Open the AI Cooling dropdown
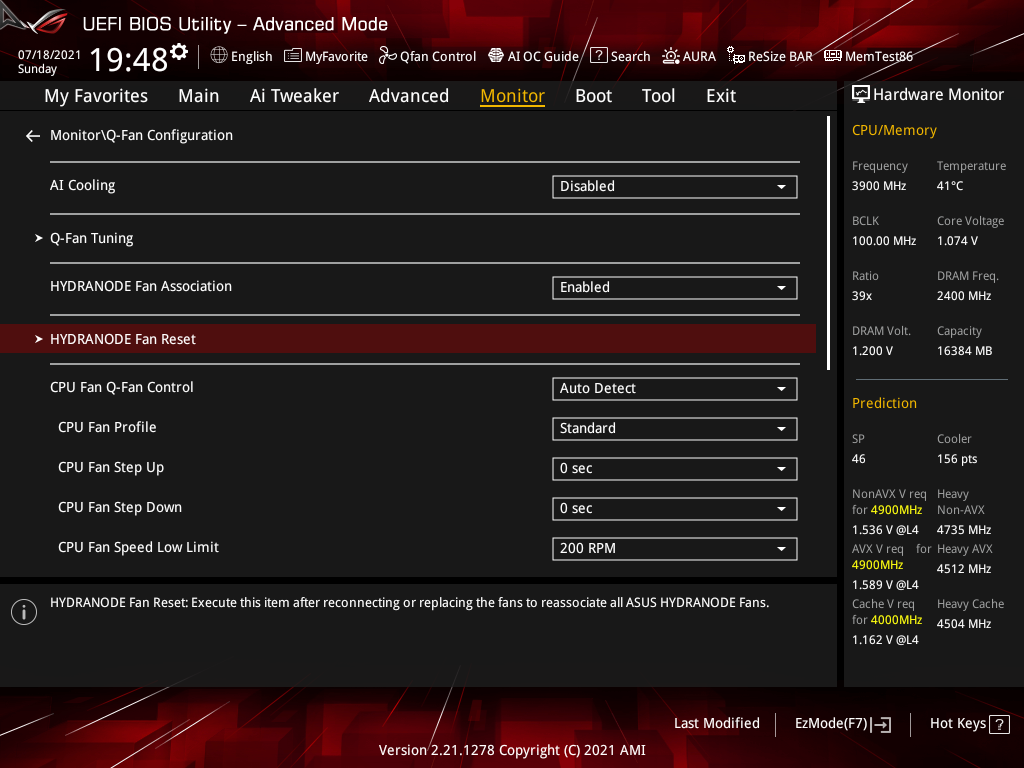 (x=674, y=186)
